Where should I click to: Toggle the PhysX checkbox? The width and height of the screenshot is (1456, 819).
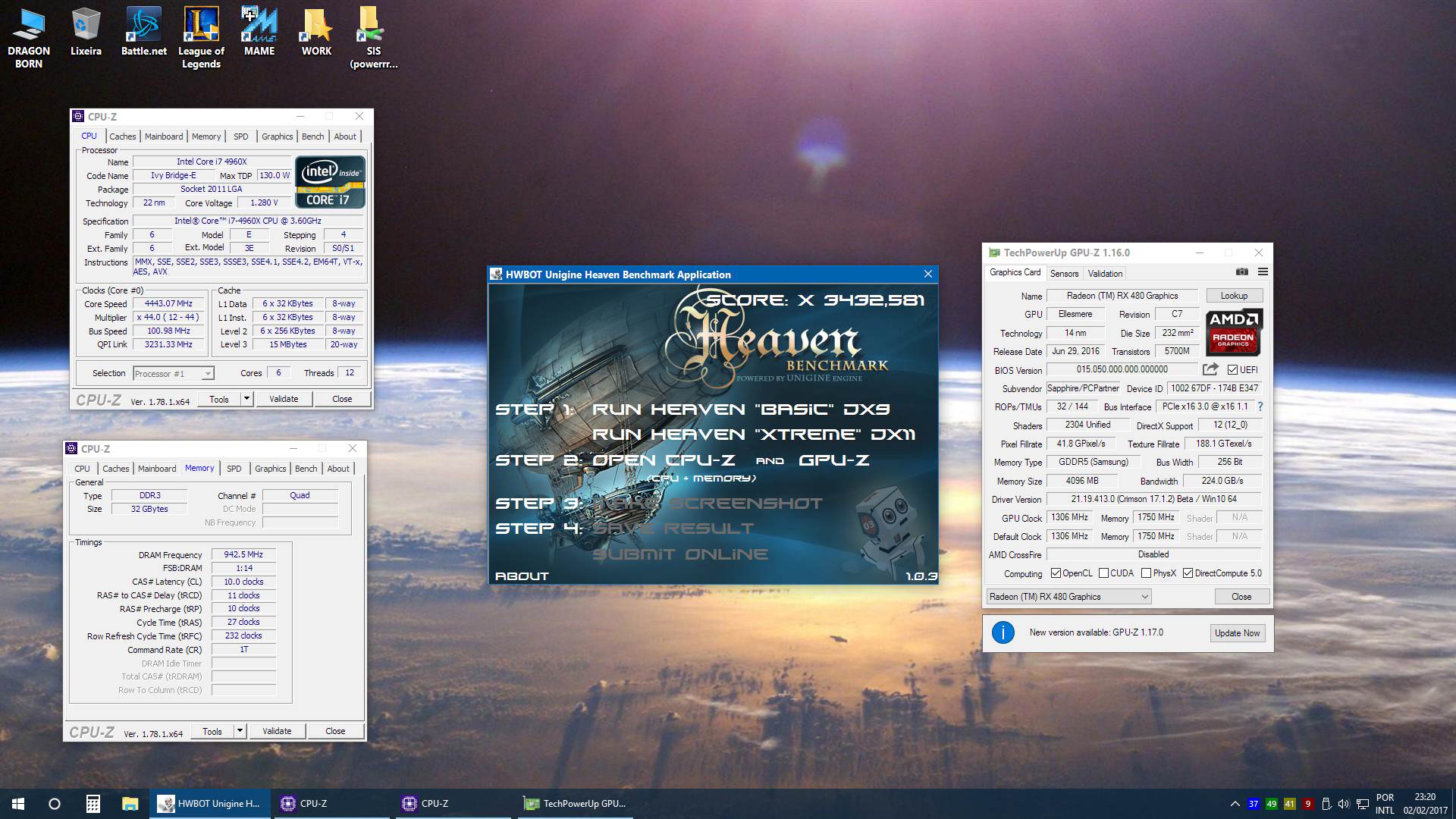(1146, 573)
